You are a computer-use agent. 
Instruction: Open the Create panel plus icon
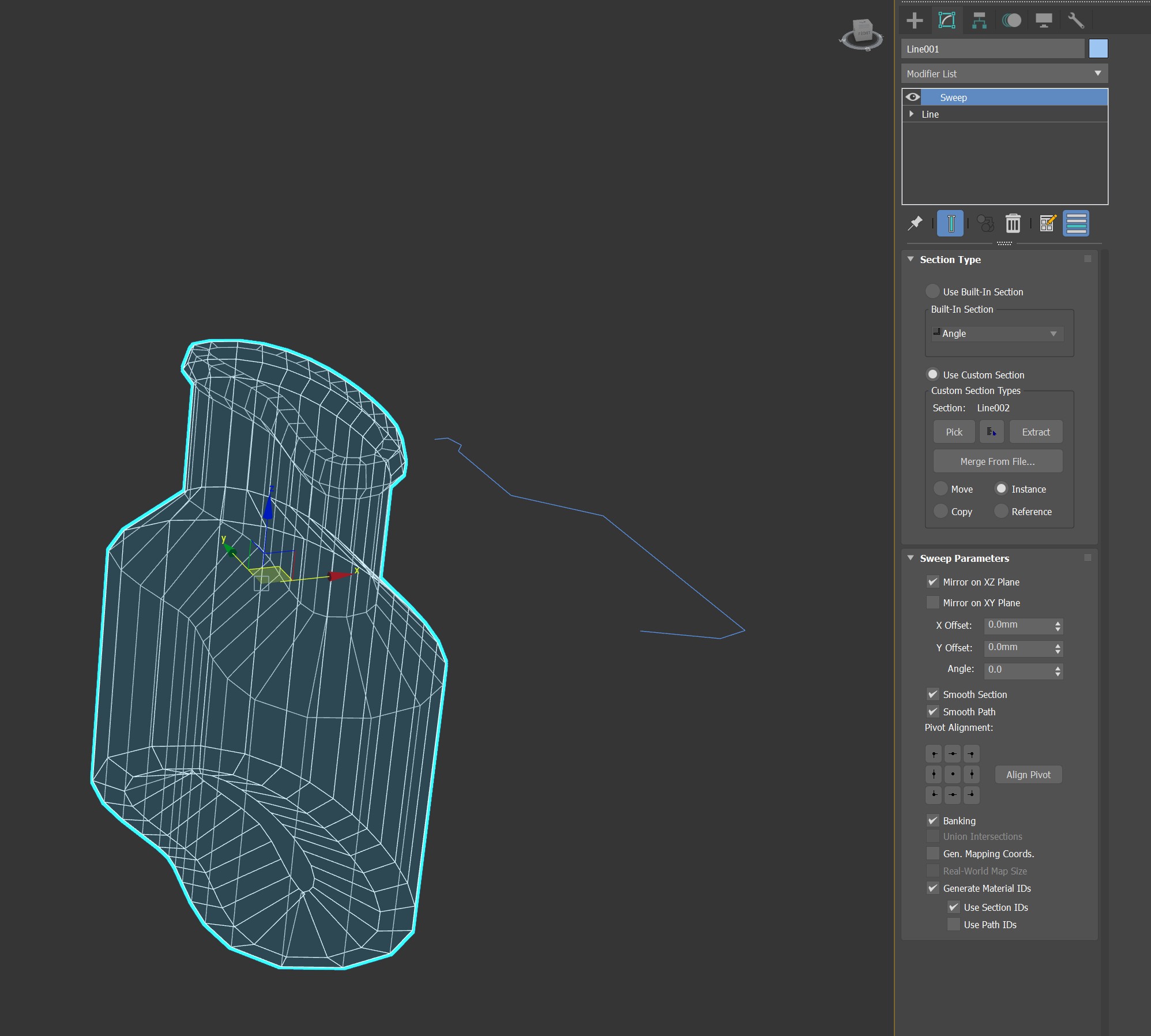(x=915, y=21)
